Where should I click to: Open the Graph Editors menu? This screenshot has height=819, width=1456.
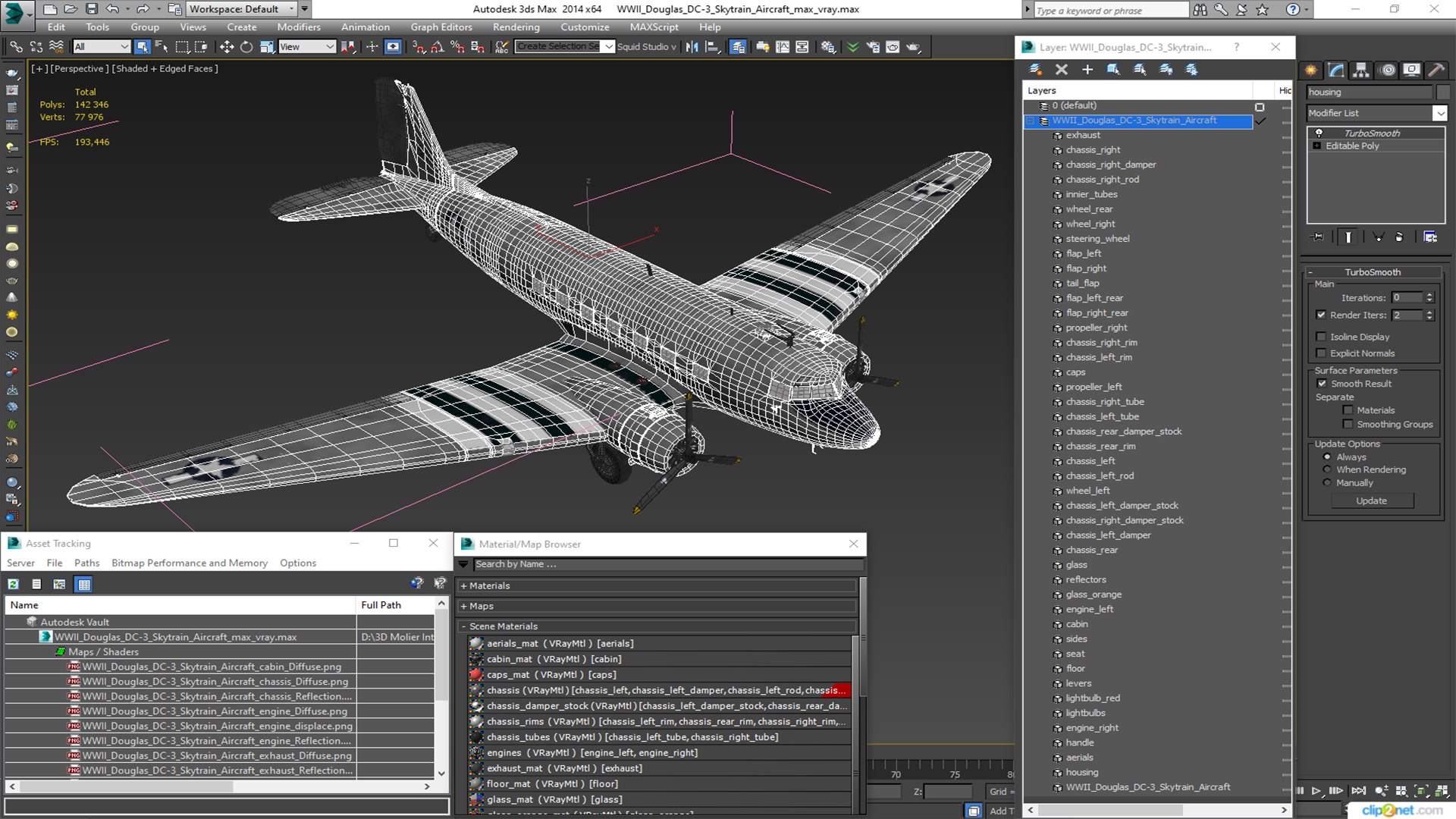pos(441,27)
